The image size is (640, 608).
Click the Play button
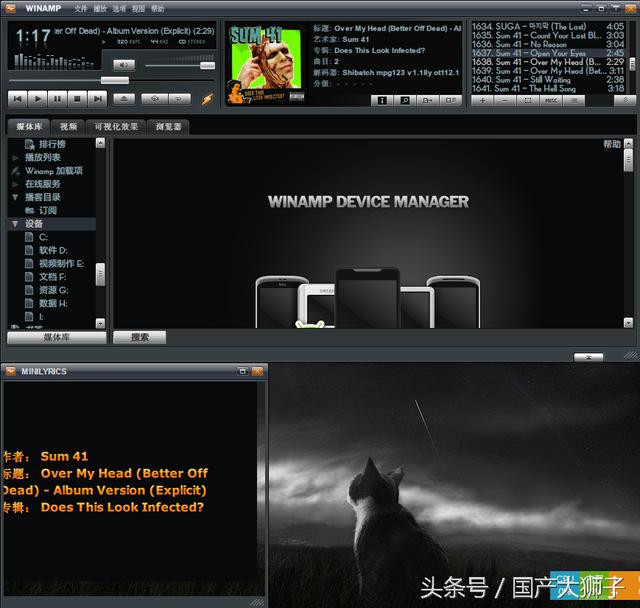(38, 99)
